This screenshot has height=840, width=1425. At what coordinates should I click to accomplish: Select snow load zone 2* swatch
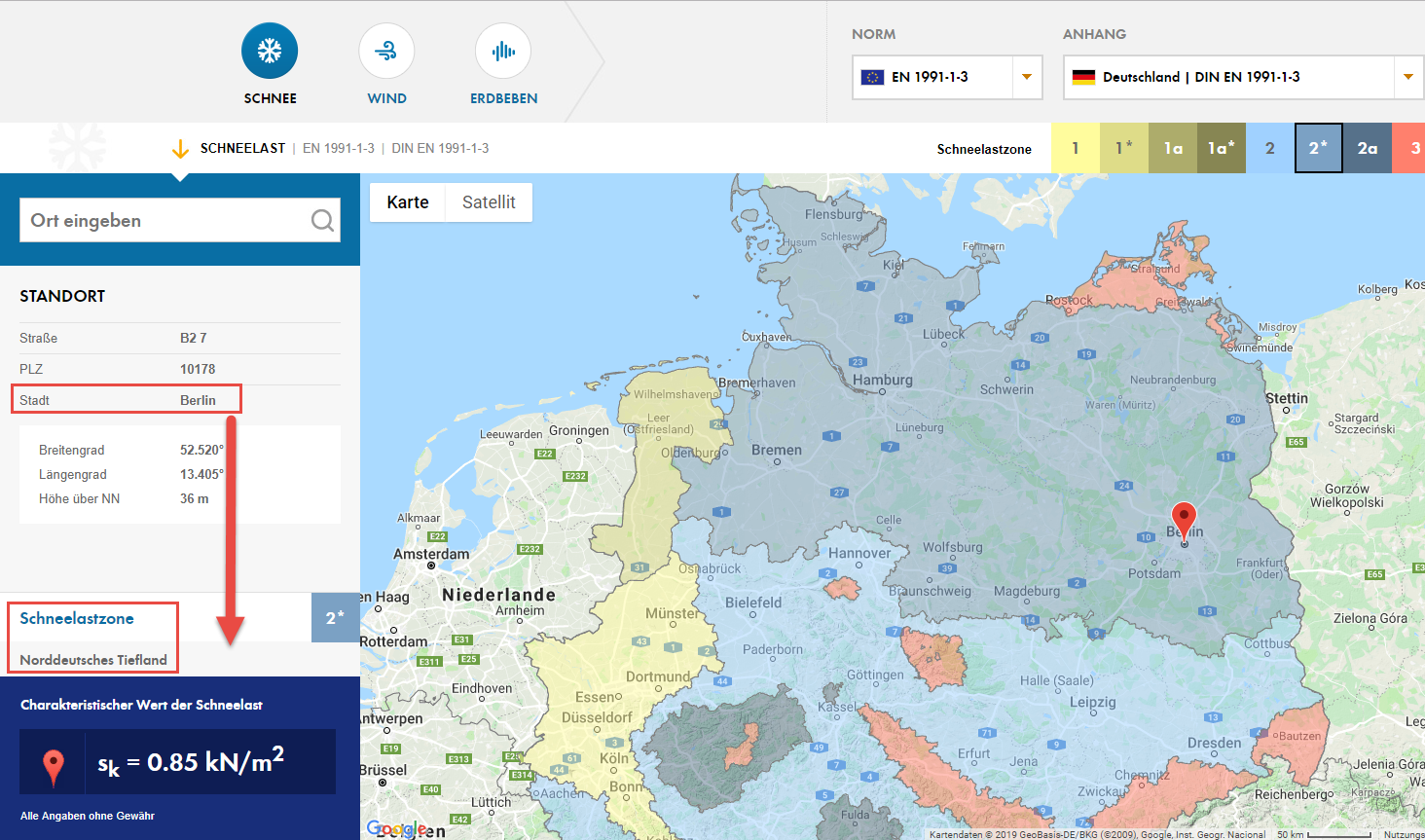[1319, 148]
